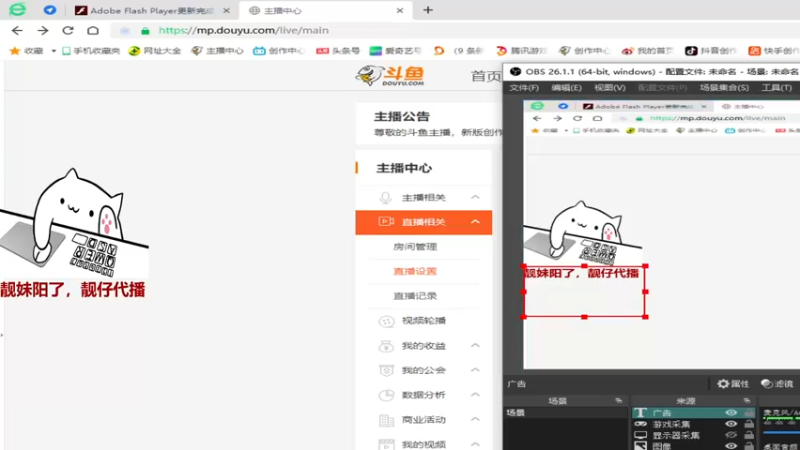This screenshot has width=800, height=450.
Task: Click the 360 browser logo icon
Action: click(17, 10)
